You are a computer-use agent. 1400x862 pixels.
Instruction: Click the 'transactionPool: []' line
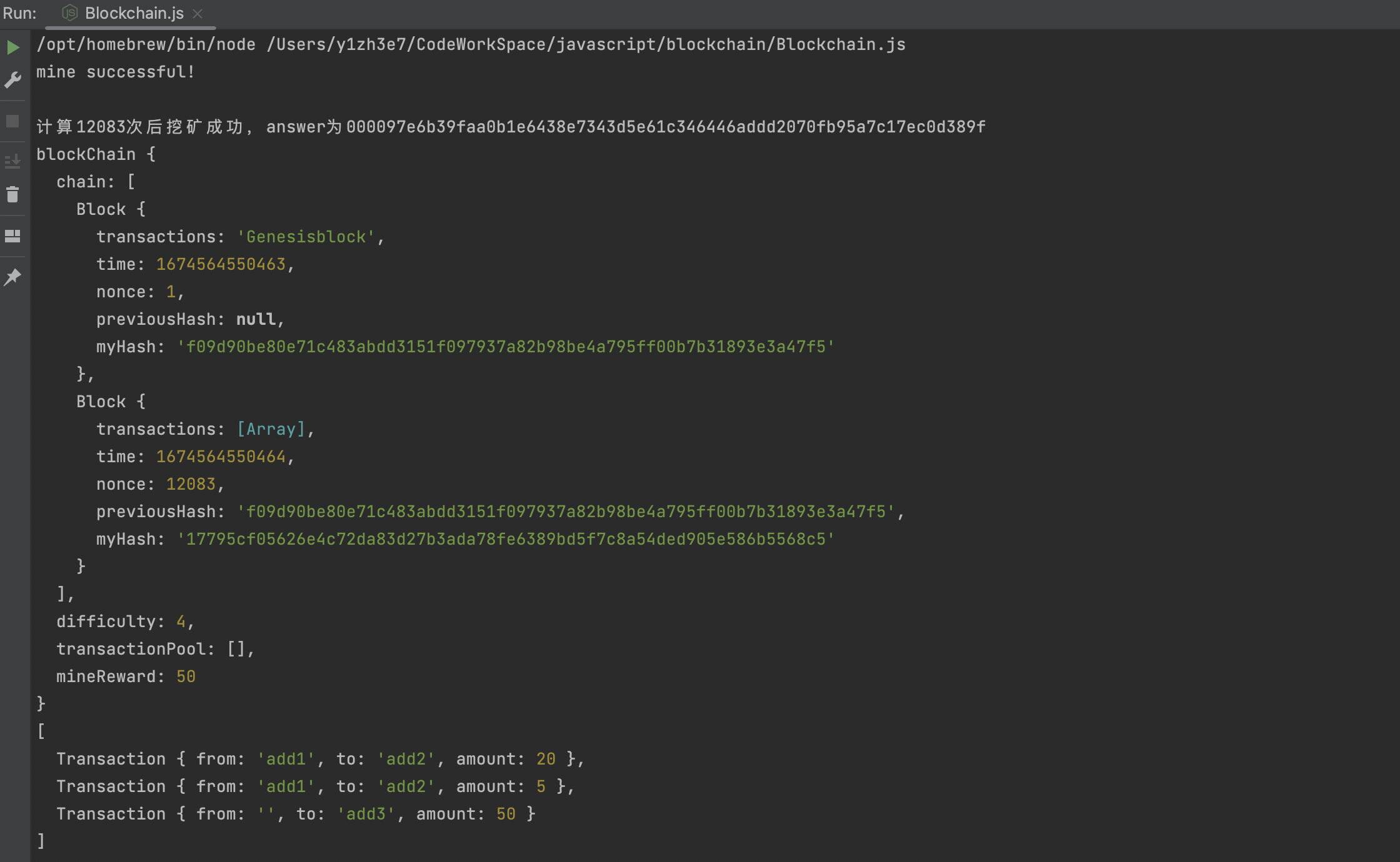click(x=155, y=649)
